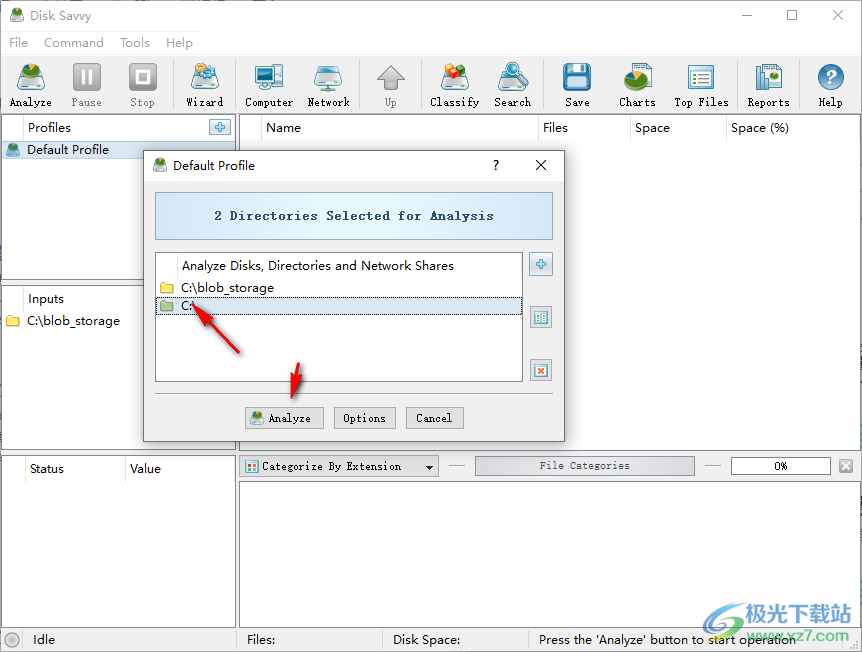This screenshot has height=652, width=862.
Task: Add a new profile with plus icon
Action: [220, 127]
